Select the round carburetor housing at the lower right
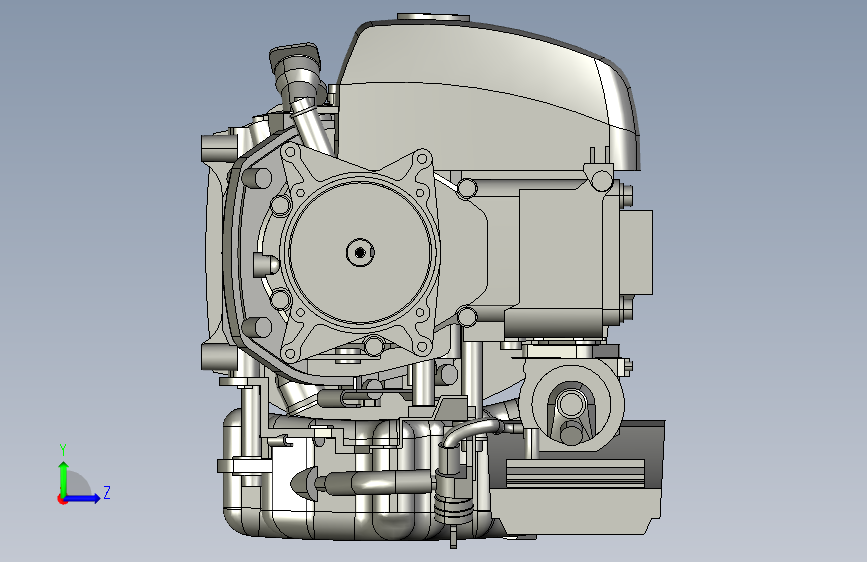Image resolution: width=867 pixels, height=562 pixels. [572, 404]
